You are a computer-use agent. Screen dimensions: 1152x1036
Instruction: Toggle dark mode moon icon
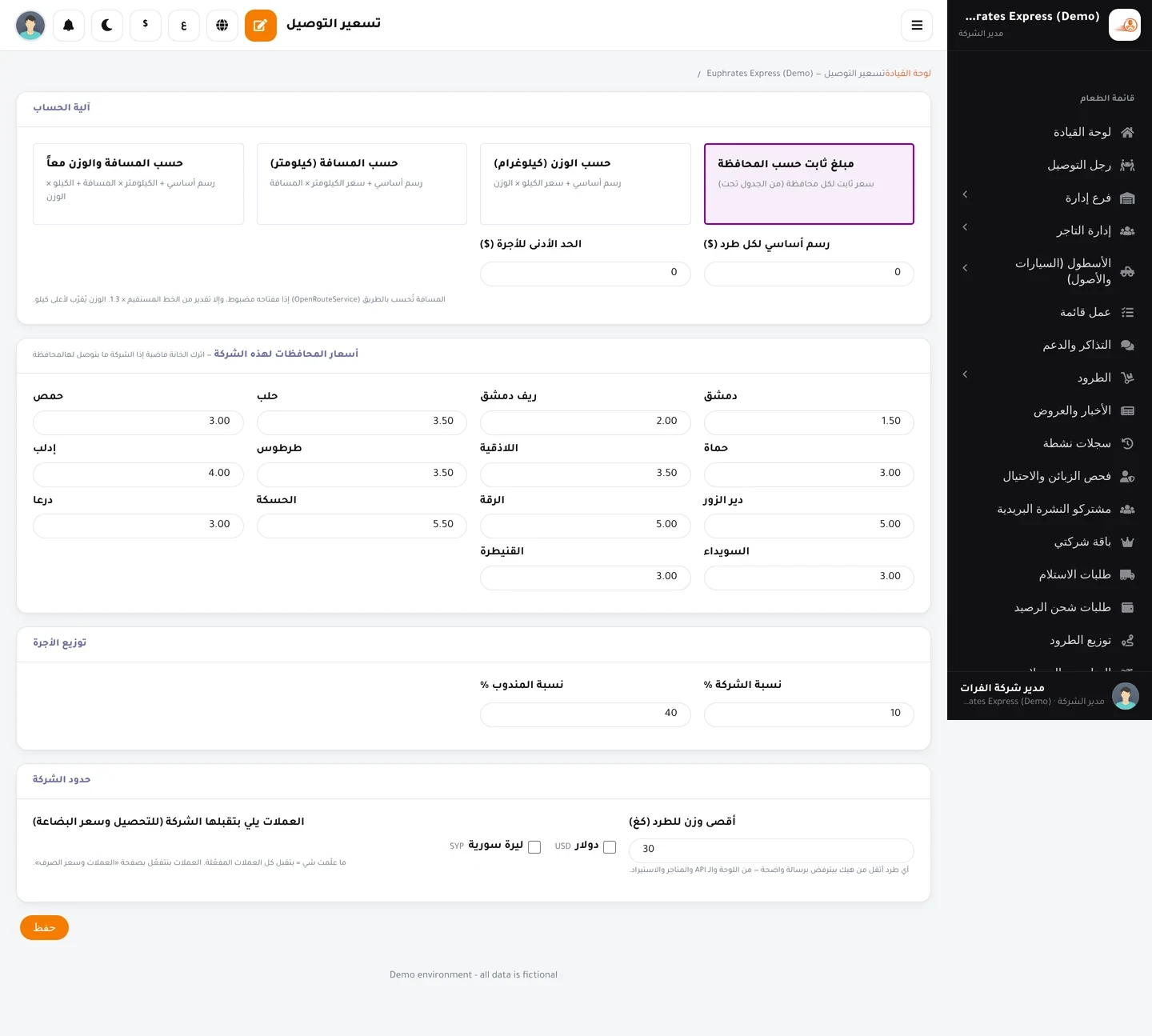tap(107, 26)
